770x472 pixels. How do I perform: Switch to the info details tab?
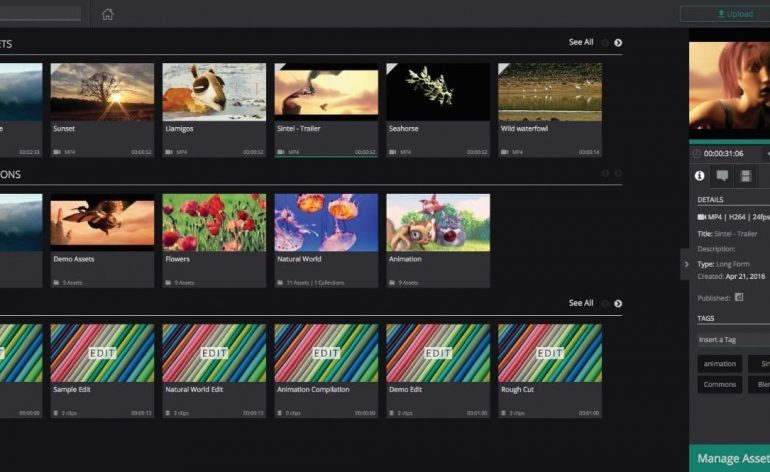(700, 176)
